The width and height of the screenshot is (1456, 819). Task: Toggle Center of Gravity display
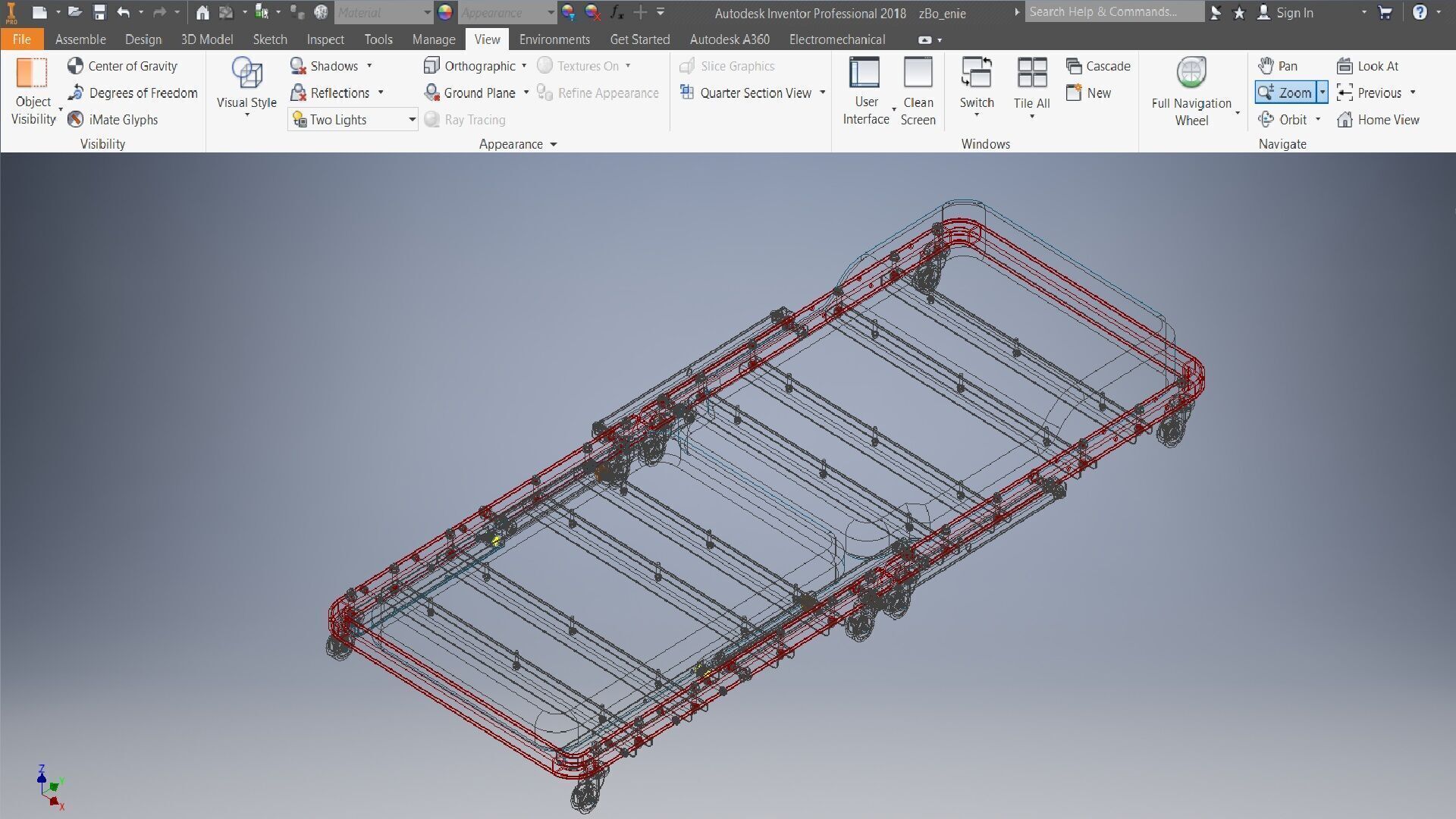(x=122, y=66)
